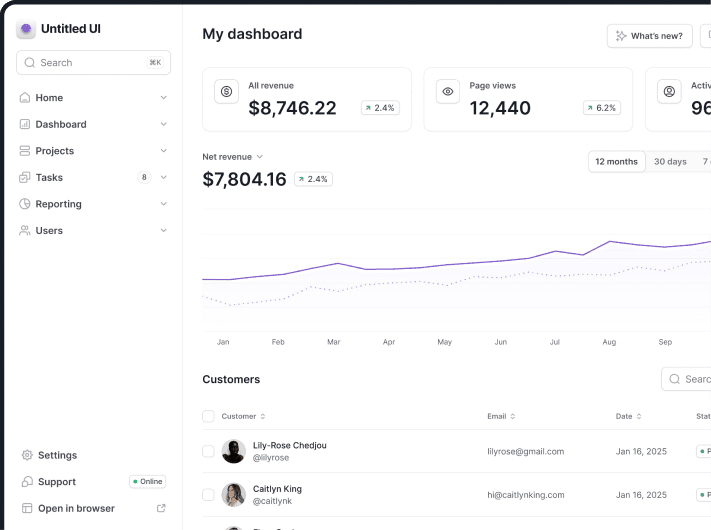Select the 12 months tab
Screen dimensions: 711x530
click(617, 161)
